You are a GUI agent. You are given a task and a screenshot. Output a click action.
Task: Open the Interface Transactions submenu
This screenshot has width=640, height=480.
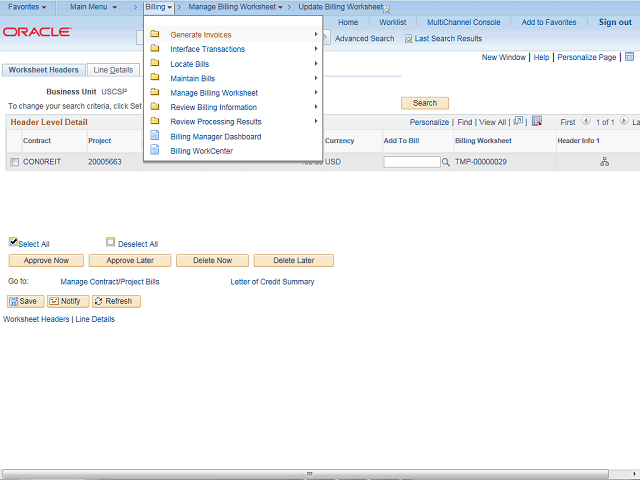click(x=207, y=49)
